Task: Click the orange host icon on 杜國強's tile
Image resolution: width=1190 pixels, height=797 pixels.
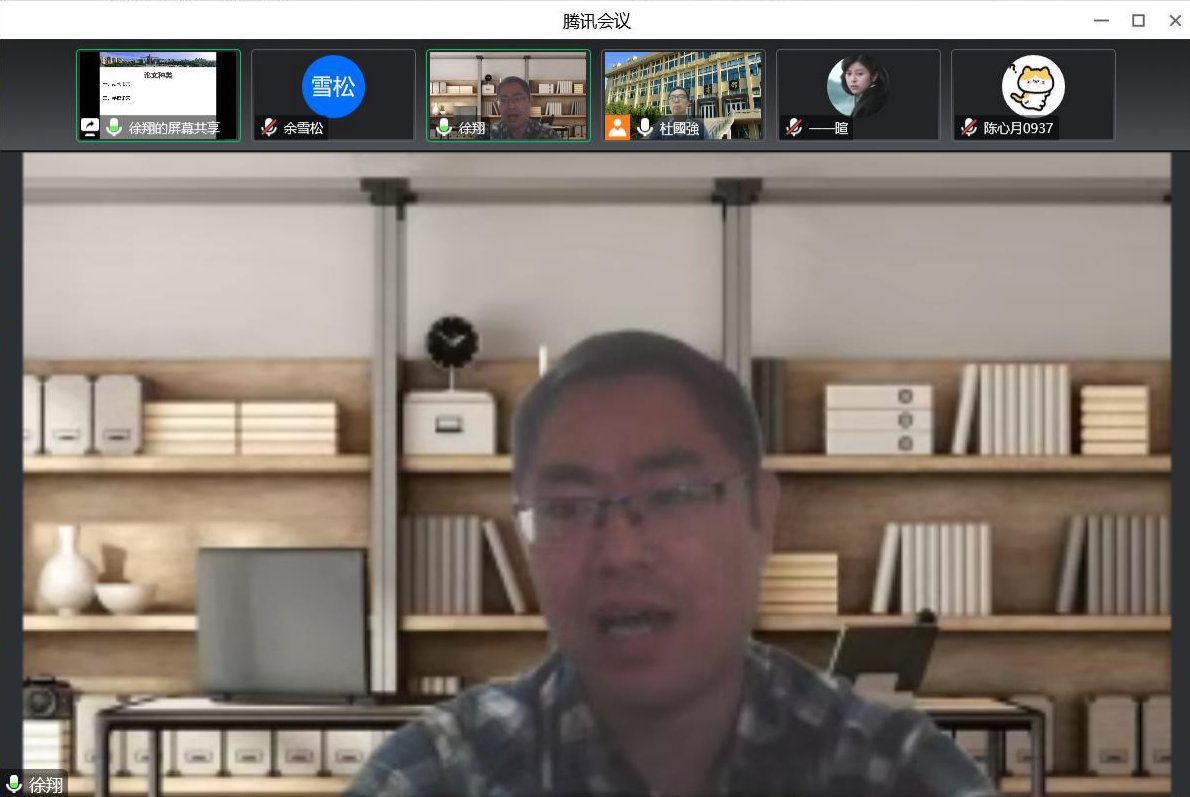Action: pyautogui.click(x=617, y=127)
